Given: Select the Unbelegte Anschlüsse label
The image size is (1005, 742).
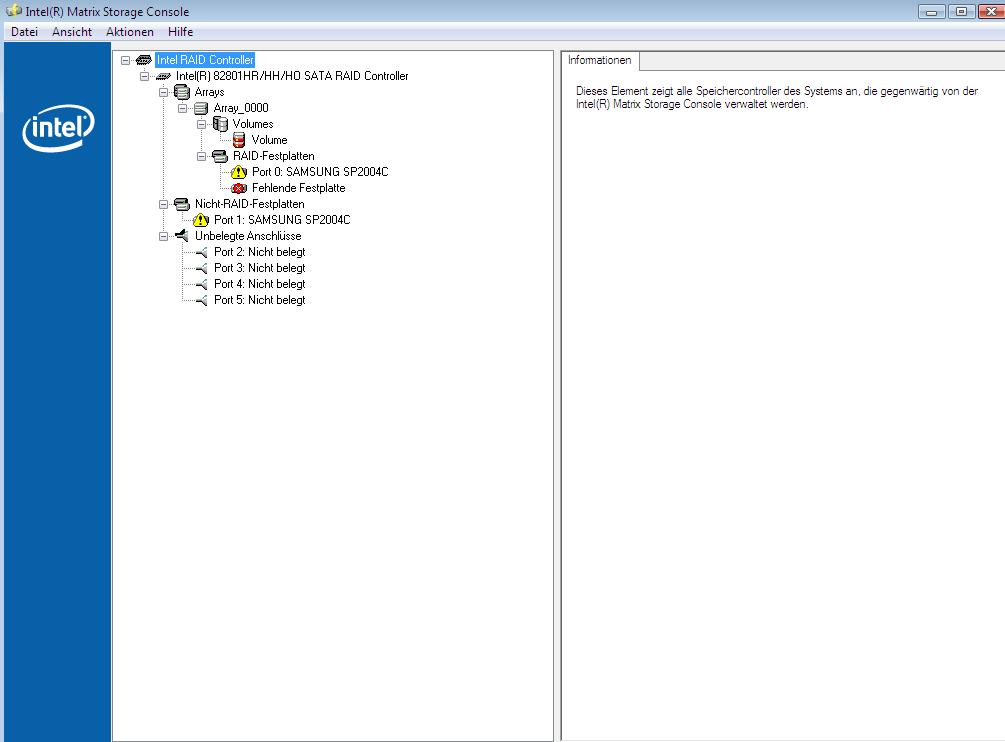Looking at the screenshot, I should click(248, 236).
